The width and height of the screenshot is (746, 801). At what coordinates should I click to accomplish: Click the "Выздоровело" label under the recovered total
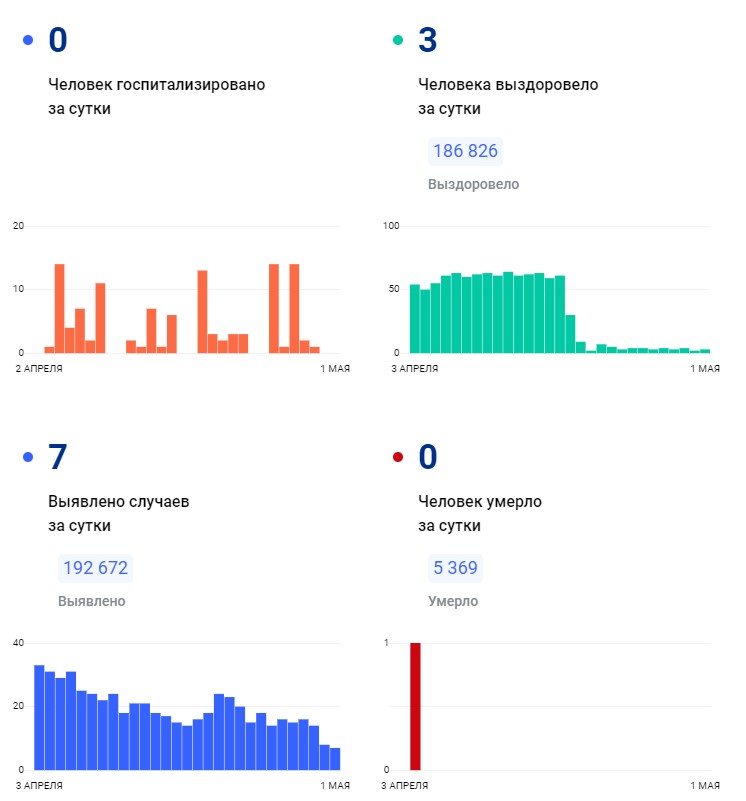tap(473, 185)
